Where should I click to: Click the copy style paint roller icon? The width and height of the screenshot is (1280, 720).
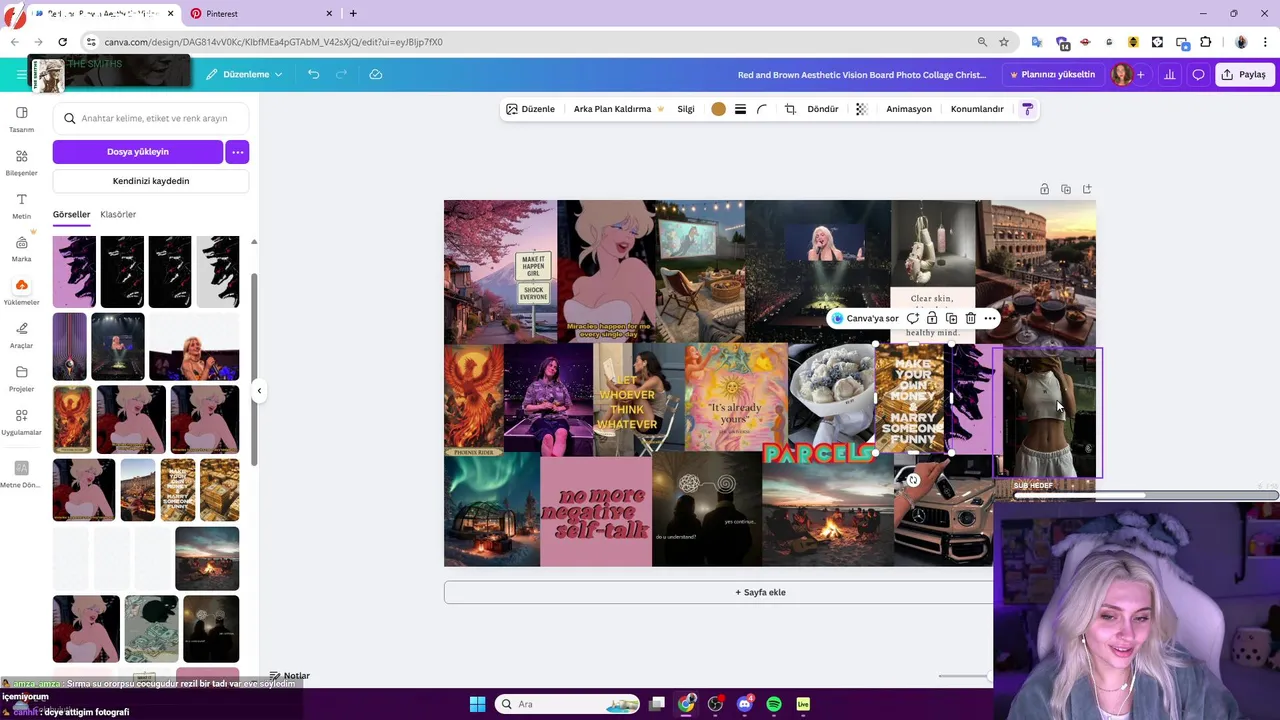tap(1027, 109)
